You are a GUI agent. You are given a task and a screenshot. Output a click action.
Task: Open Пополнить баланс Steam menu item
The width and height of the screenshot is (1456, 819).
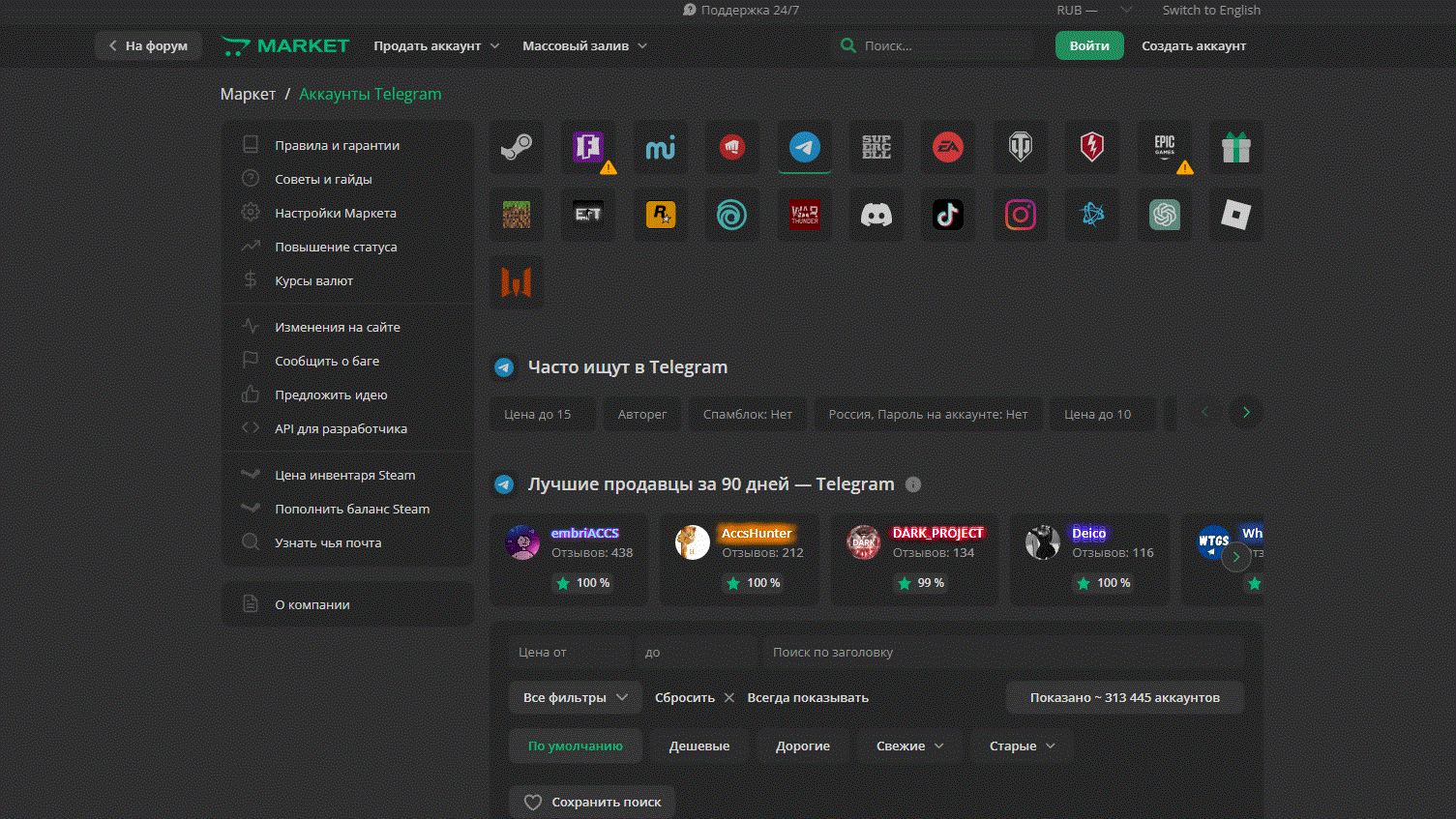pyautogui.click(x=348, y=509)
